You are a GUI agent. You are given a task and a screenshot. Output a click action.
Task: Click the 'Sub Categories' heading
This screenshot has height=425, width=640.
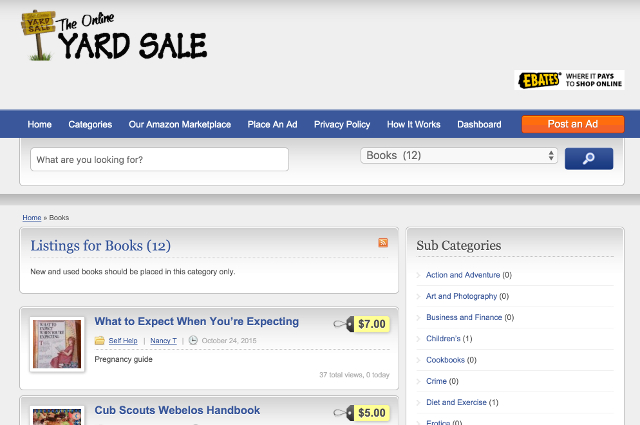pyautogui.click(x=459, y=246)
